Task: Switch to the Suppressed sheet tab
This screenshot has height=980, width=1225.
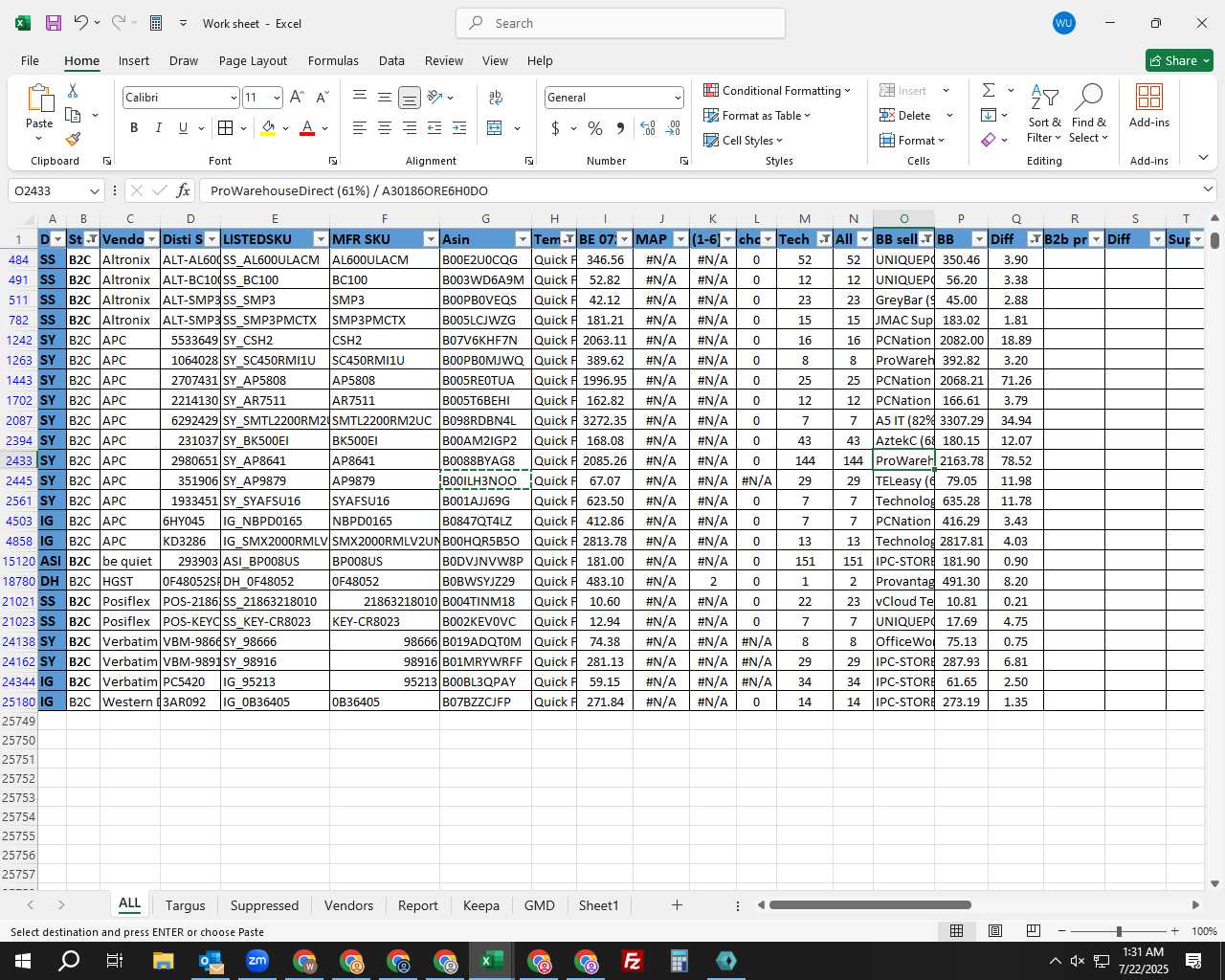Action: (x=264, y=905)
